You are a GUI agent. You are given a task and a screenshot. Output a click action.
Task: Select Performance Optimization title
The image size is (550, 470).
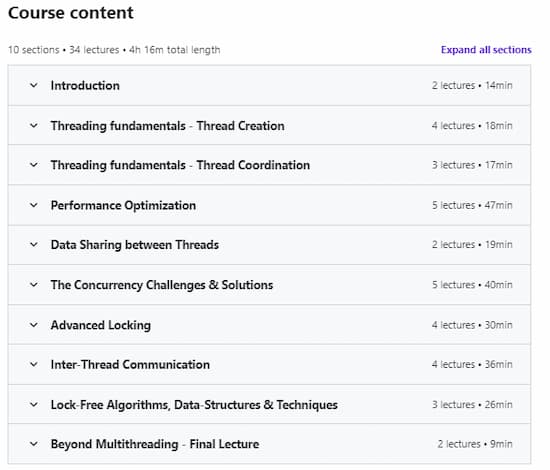tap(123, 206)
